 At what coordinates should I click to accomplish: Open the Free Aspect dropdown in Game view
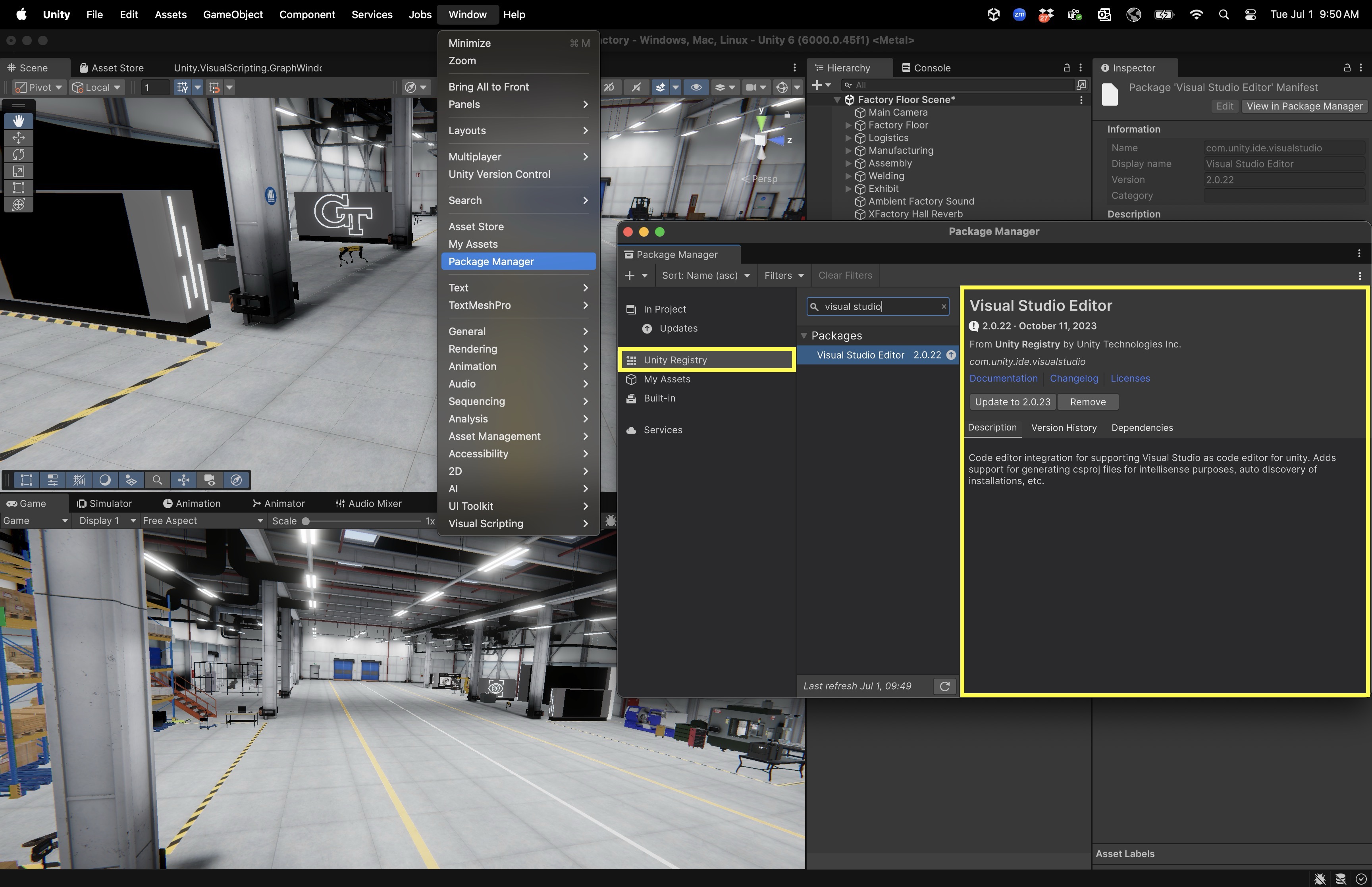coord(202,521)
